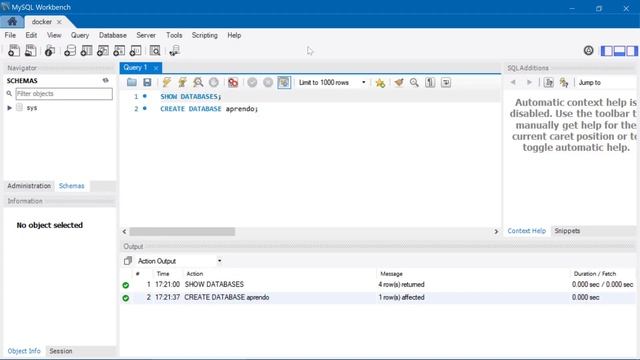Viewport: 640px width, 360px height.
Task: Switch to the Administration tab
Action: pyautogui.click(x=29, y=186)
